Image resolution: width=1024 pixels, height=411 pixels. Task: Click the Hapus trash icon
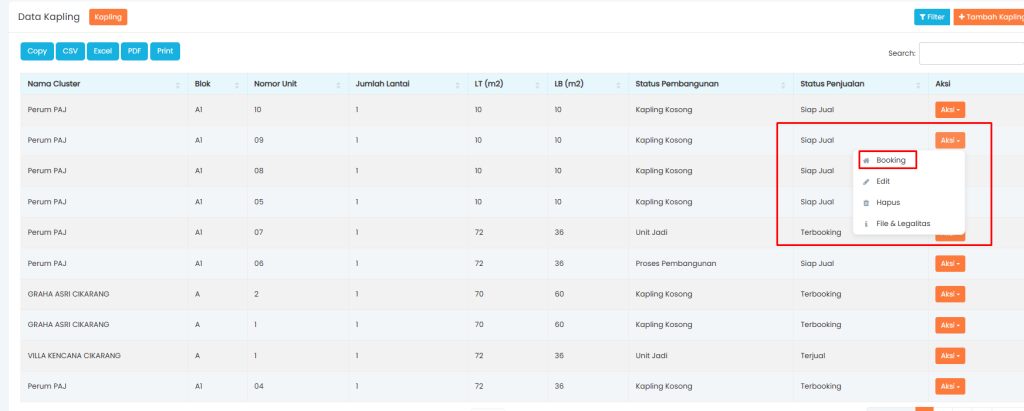click(866, 202)
